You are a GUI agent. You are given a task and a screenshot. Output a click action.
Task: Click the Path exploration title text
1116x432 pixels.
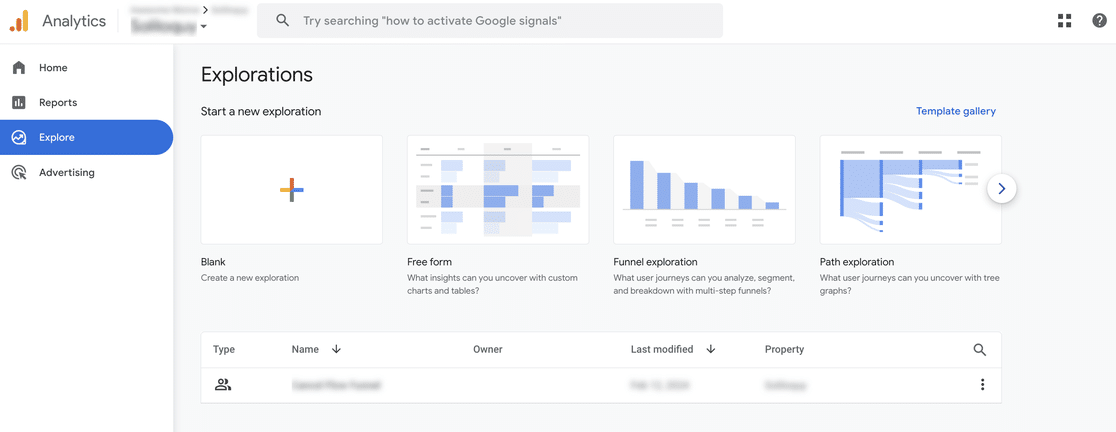pyautogui.click(x=857, y=262)
